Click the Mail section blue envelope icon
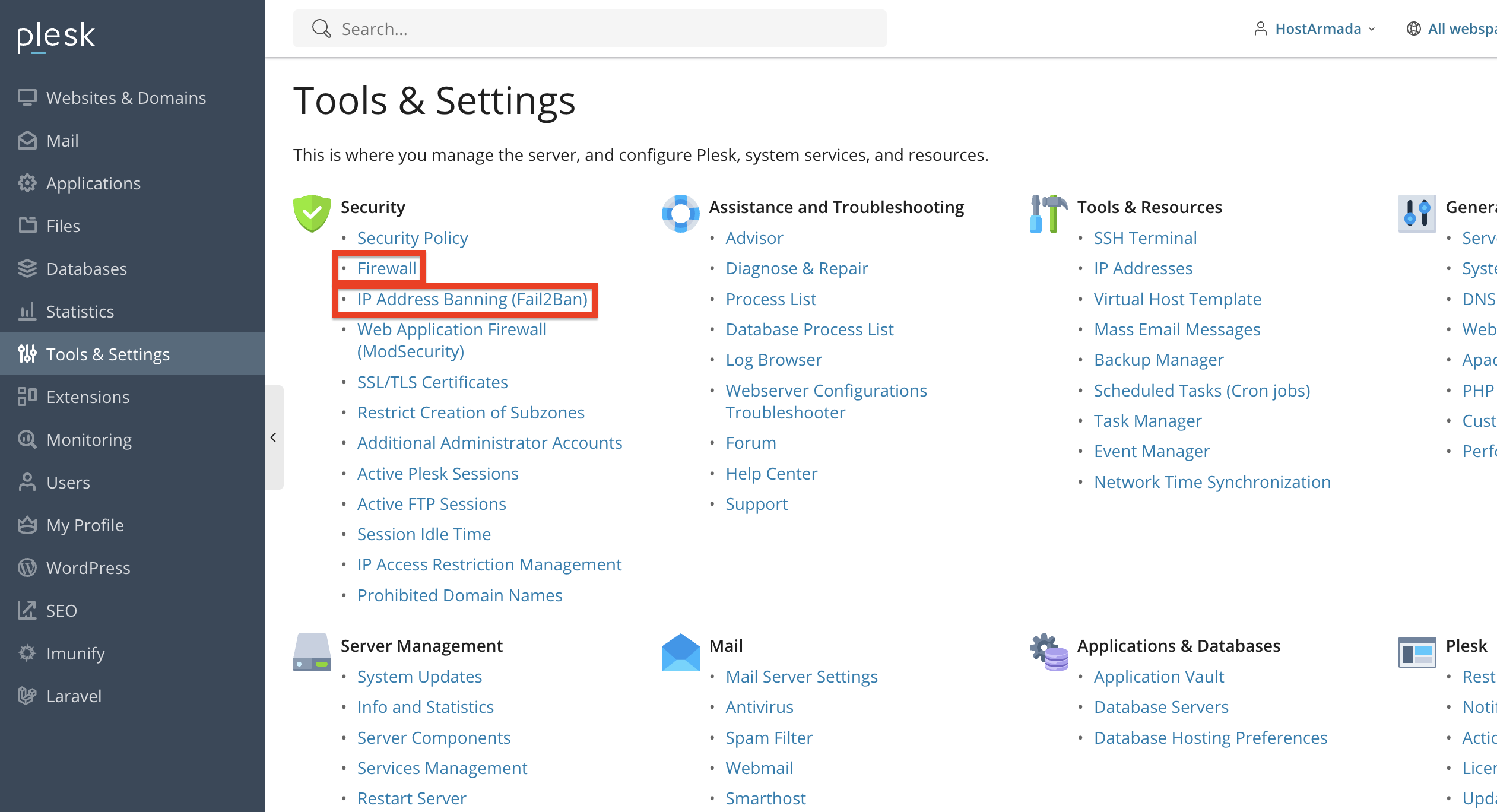1497x812 pixels. pos(680,652)
